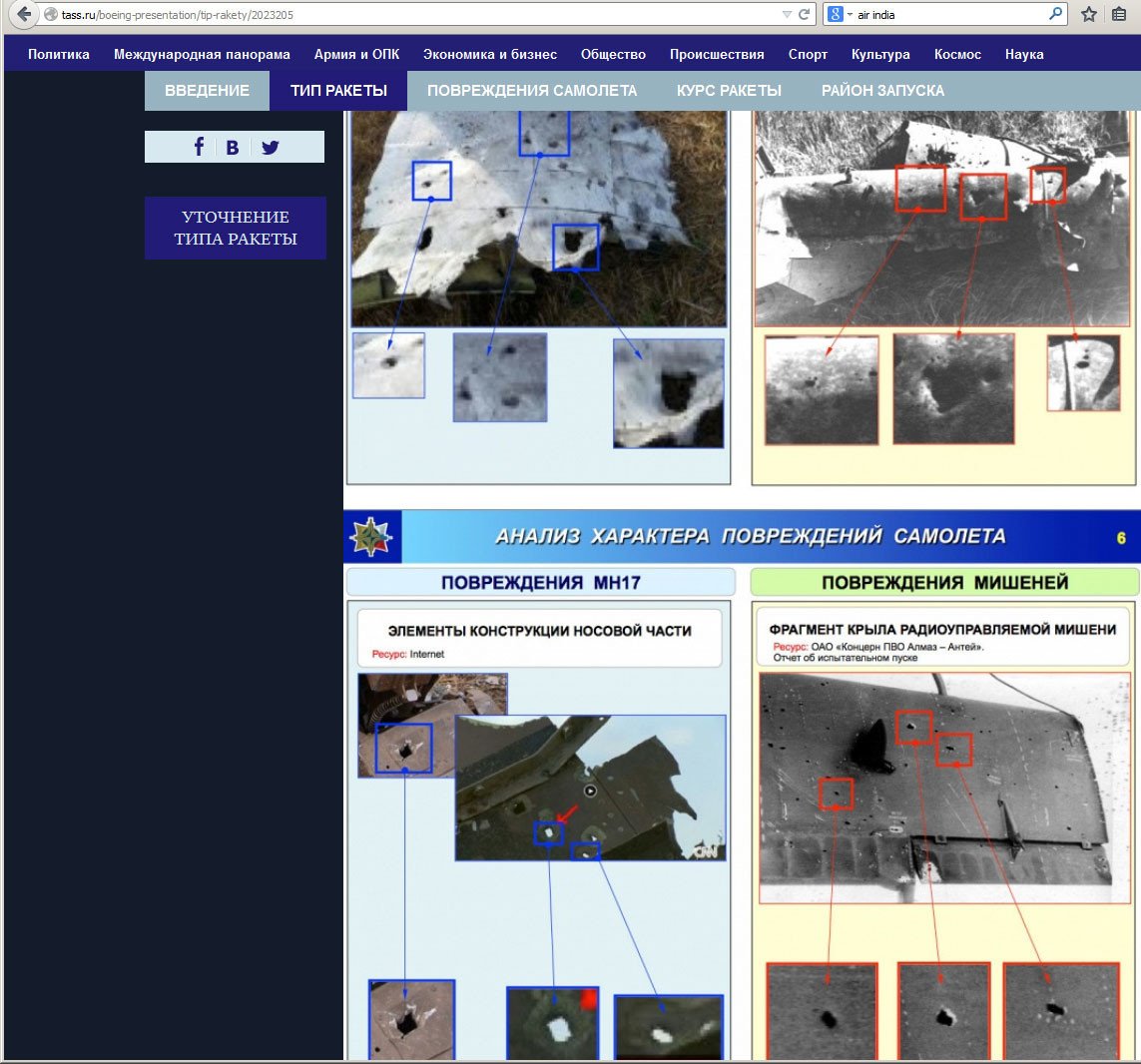This screenshot has height=1064, width=1141.
Task: Navigate to Армия и ОПК section
Action: pyautogui.click(x=356, y=55)
